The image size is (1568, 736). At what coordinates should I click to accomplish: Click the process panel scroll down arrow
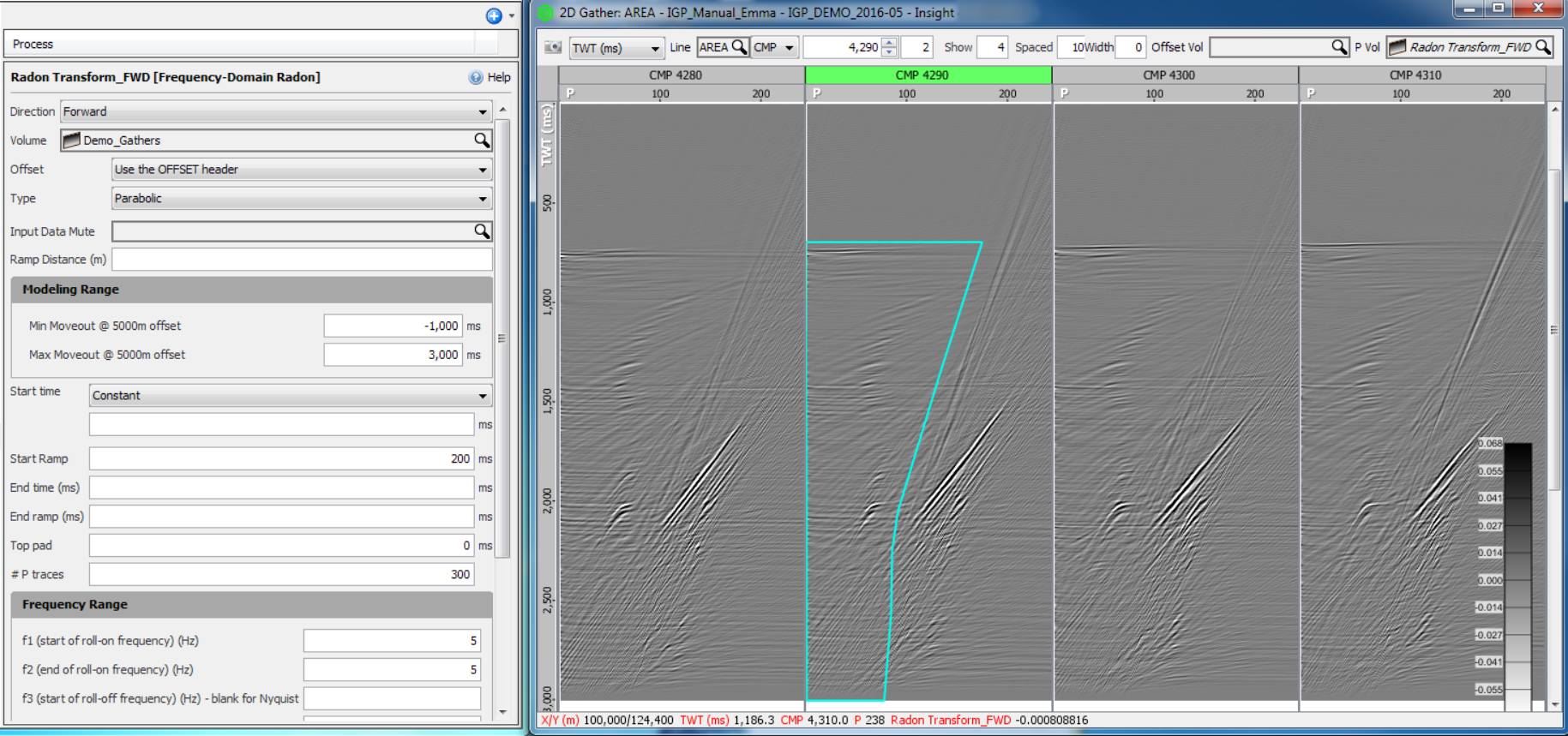tap(503, 712)
